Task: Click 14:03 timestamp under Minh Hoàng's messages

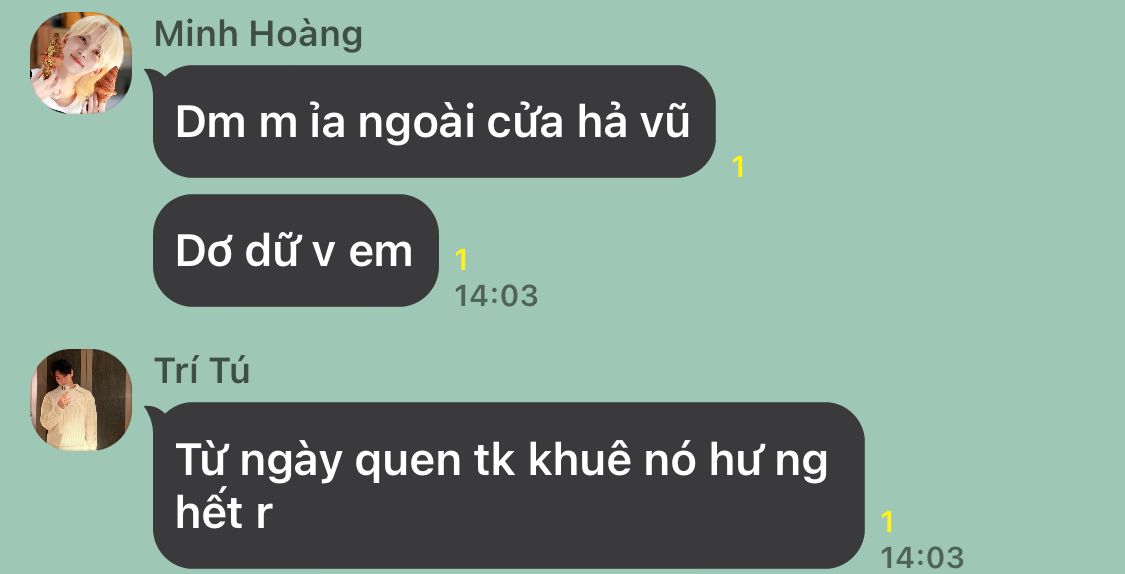Action: pos(496,296)
